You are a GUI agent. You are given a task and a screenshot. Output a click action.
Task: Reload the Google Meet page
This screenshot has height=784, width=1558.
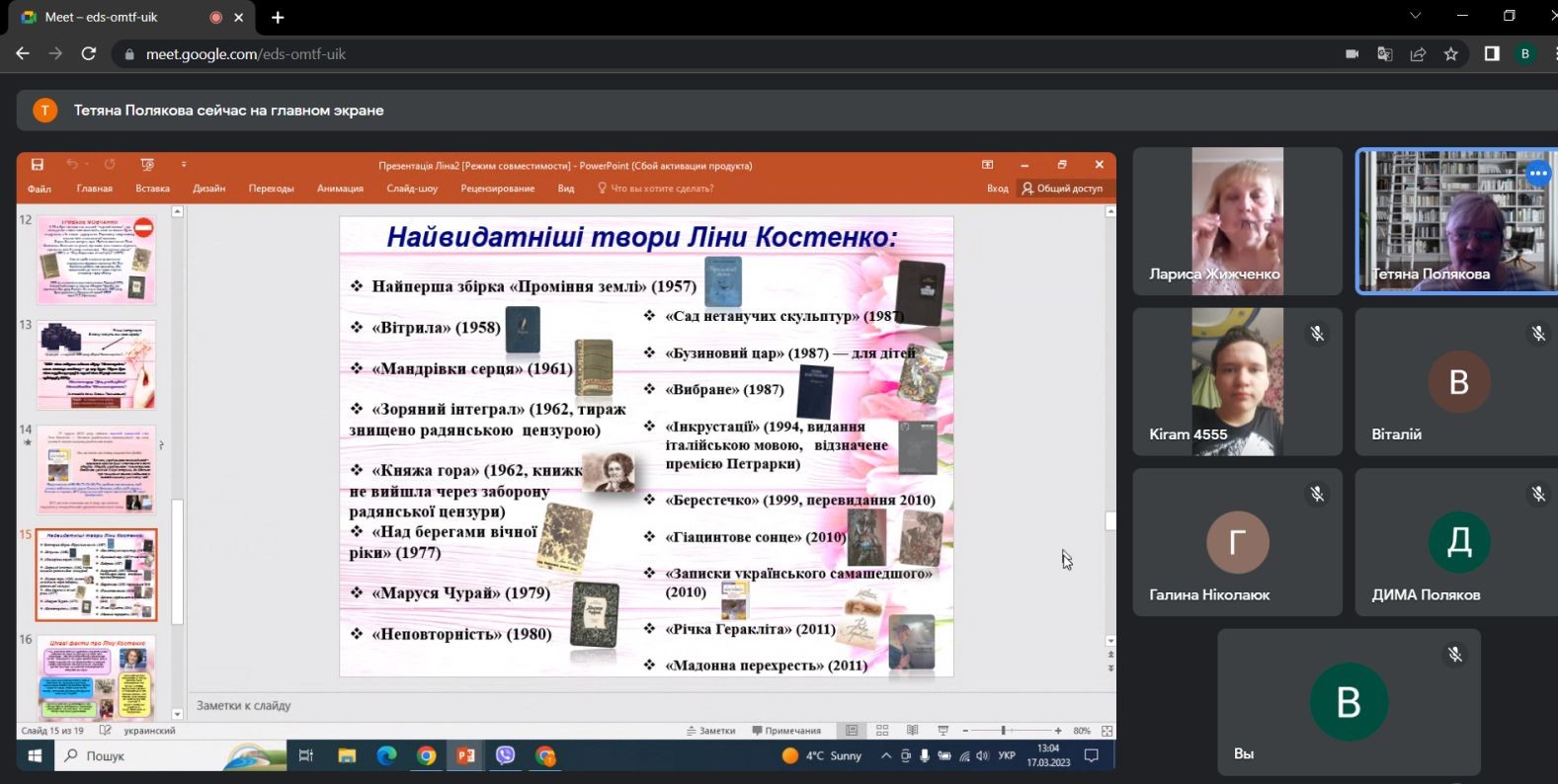coord(89,54)
